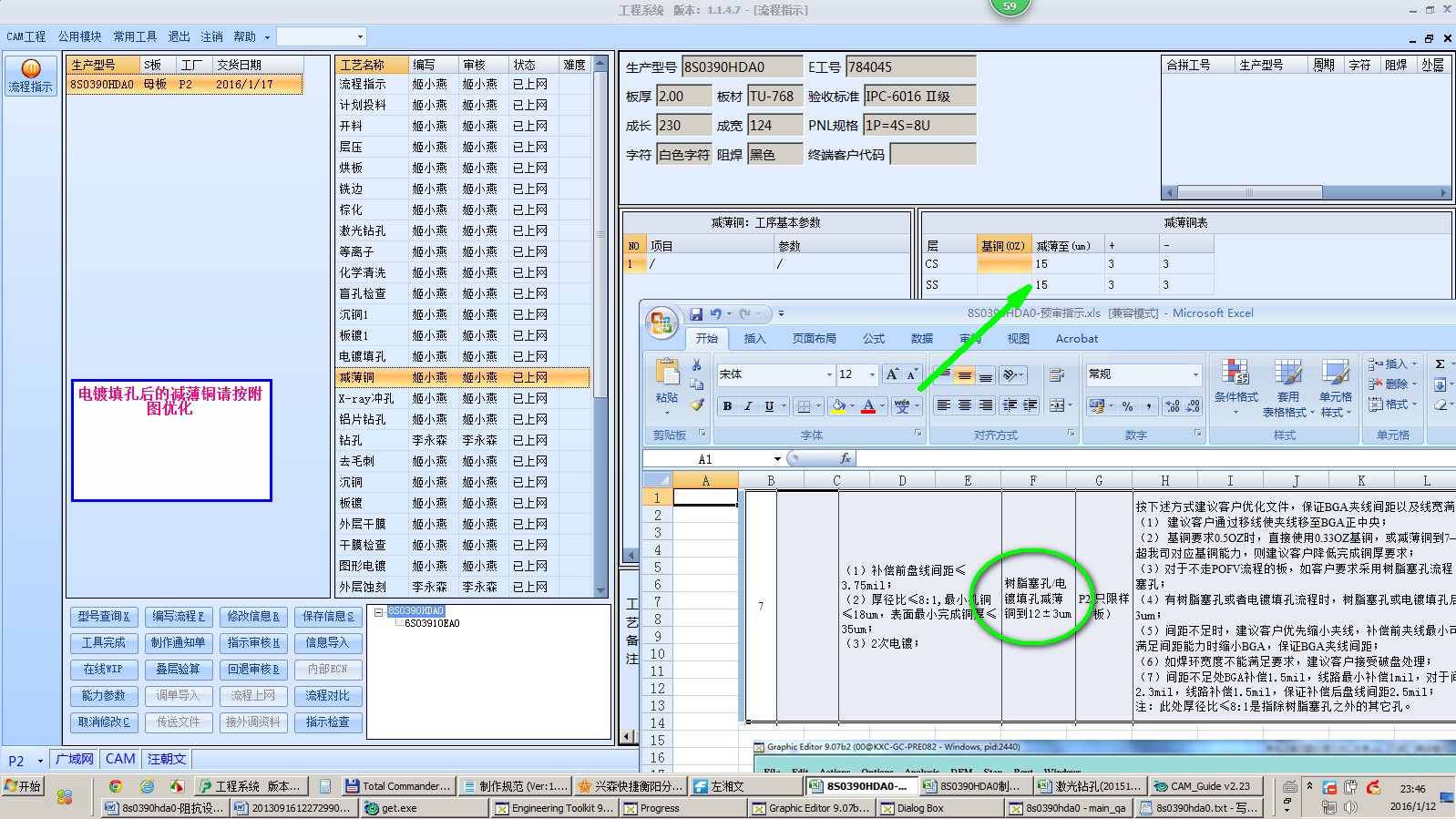
Task: Click the 指示审核 button
Action: 253,643
